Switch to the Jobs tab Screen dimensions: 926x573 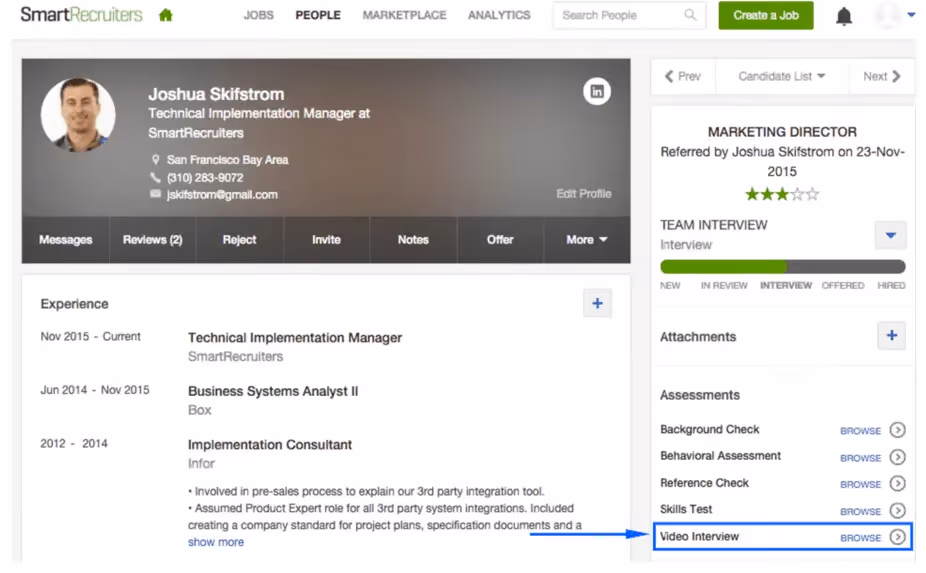259,15
